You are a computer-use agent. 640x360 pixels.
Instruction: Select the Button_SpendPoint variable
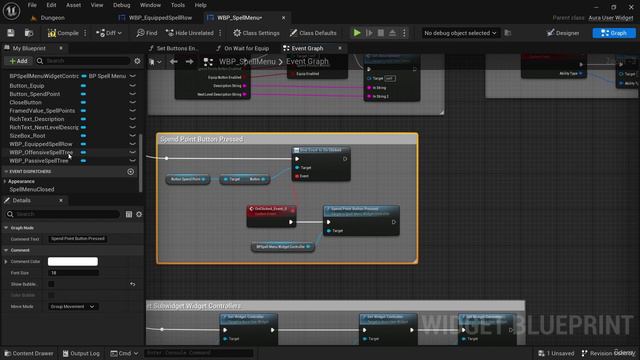pos(35,94)
